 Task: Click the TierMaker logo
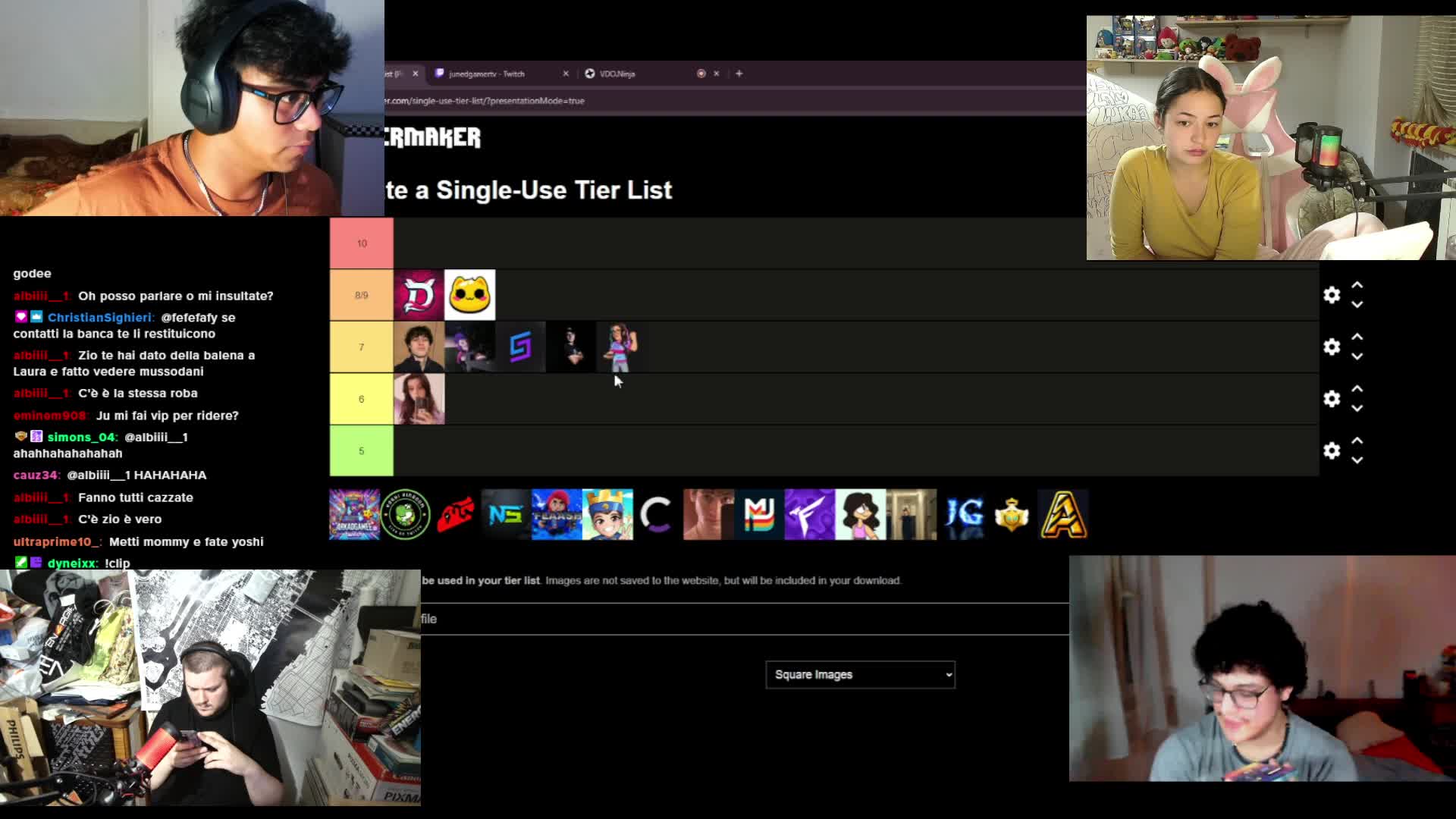[x=433, y=137]
